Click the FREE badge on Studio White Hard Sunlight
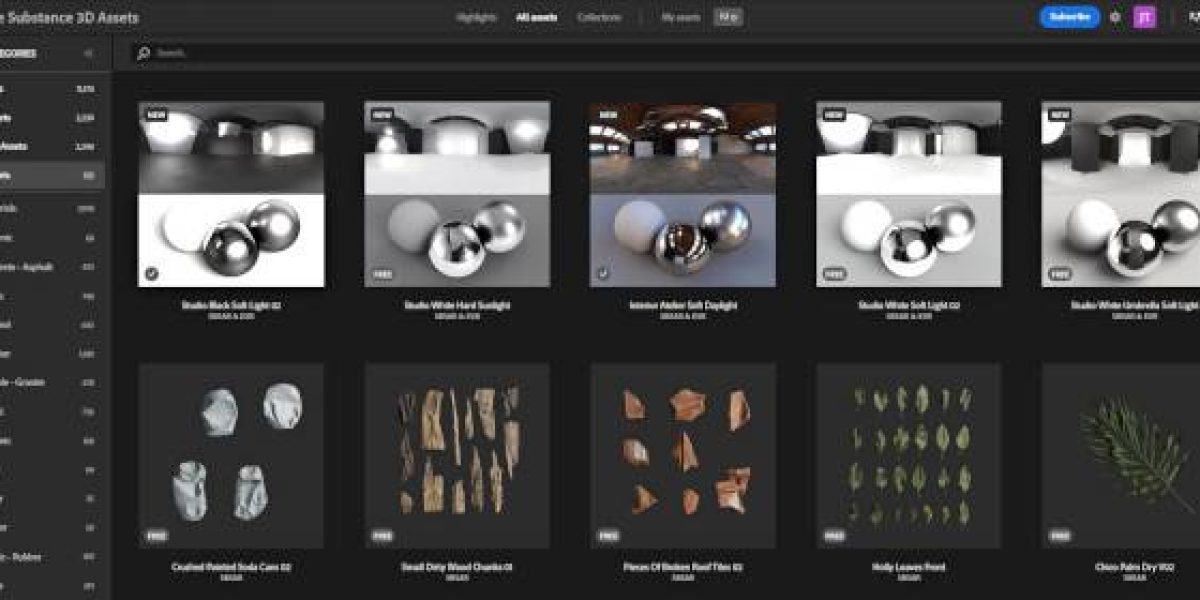The height and width of the screenshot is (600, 1200). [383, 272]
